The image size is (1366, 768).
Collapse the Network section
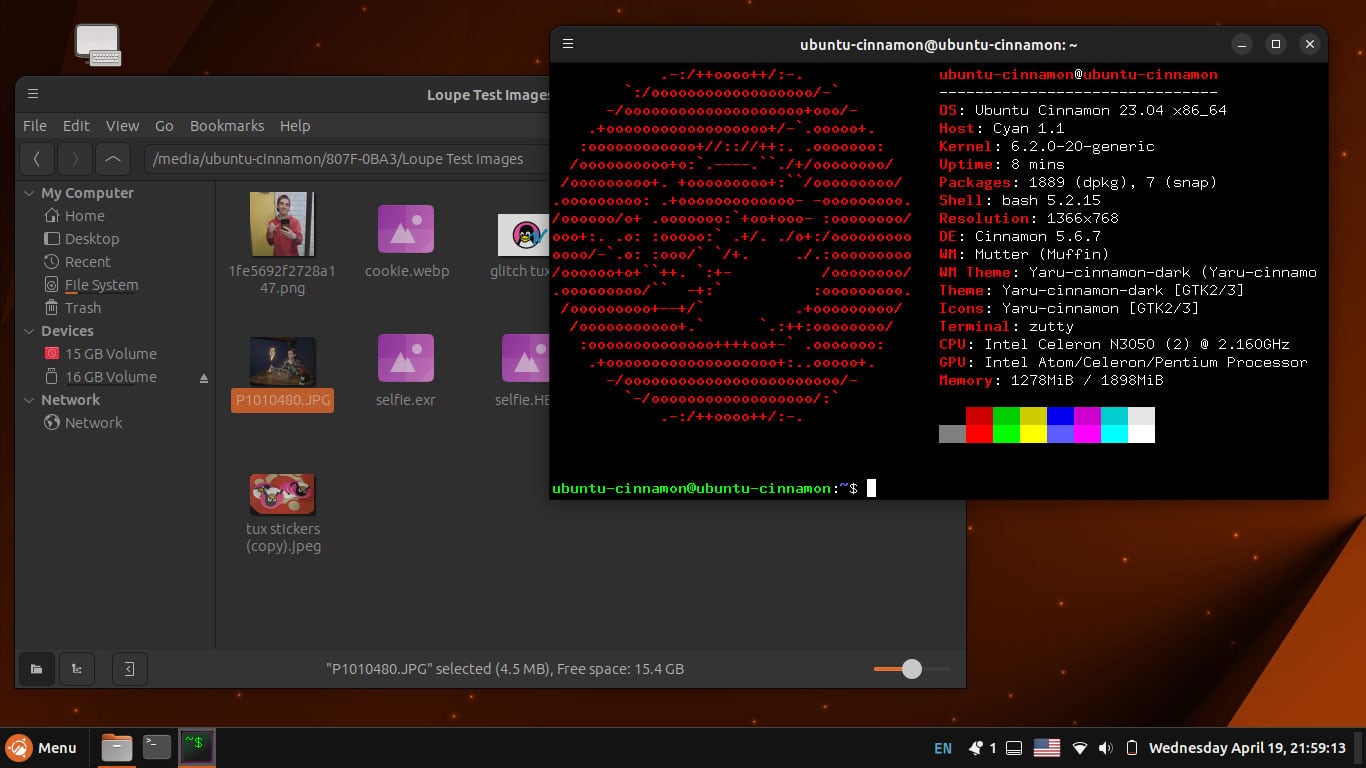click(27, 399)
